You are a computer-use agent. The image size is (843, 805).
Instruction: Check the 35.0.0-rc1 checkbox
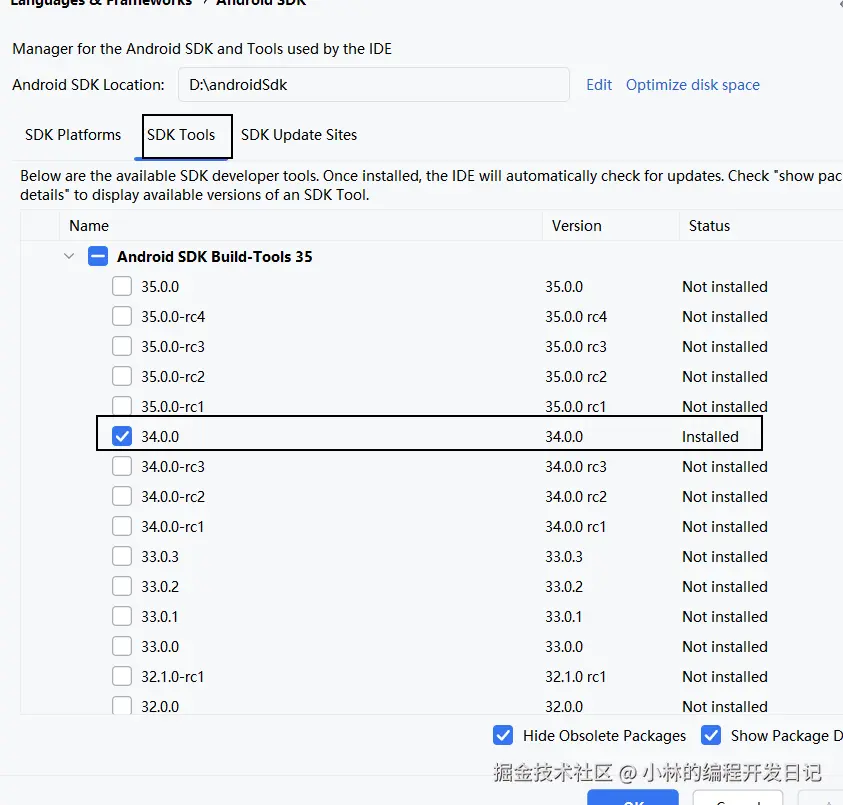point(122,406)
